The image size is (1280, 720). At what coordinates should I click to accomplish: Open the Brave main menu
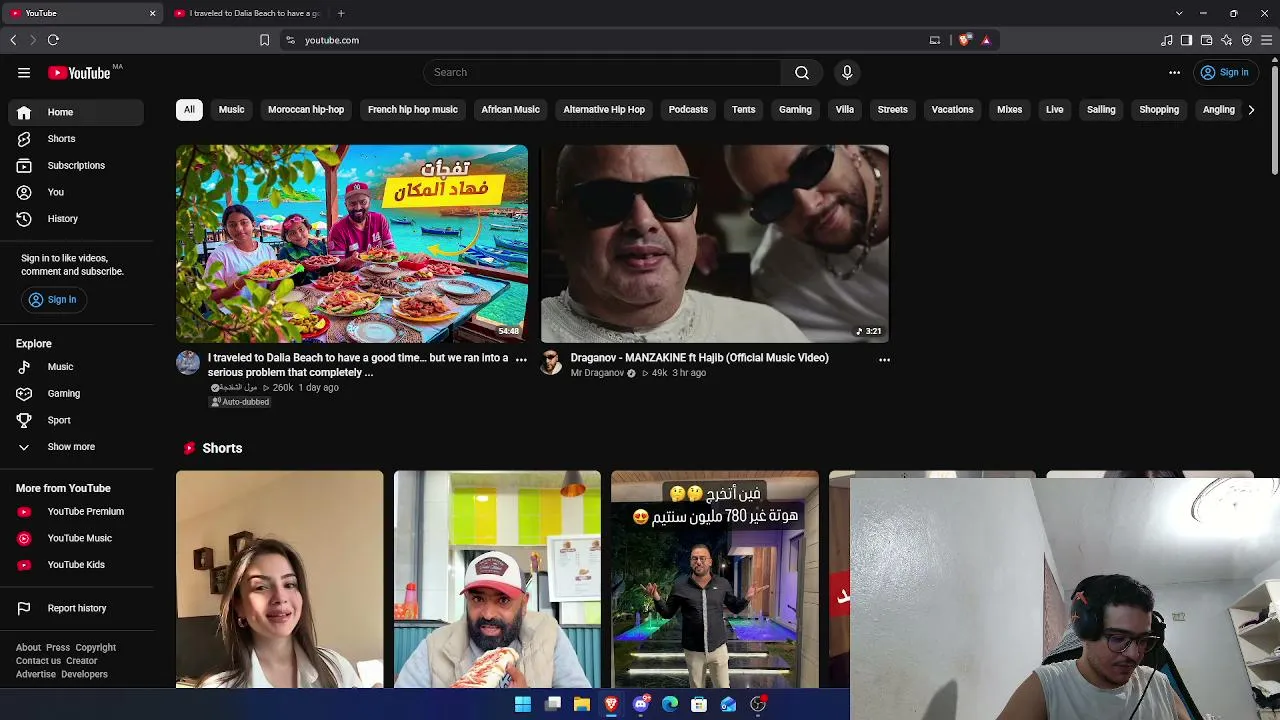[x=1266, y=40]
